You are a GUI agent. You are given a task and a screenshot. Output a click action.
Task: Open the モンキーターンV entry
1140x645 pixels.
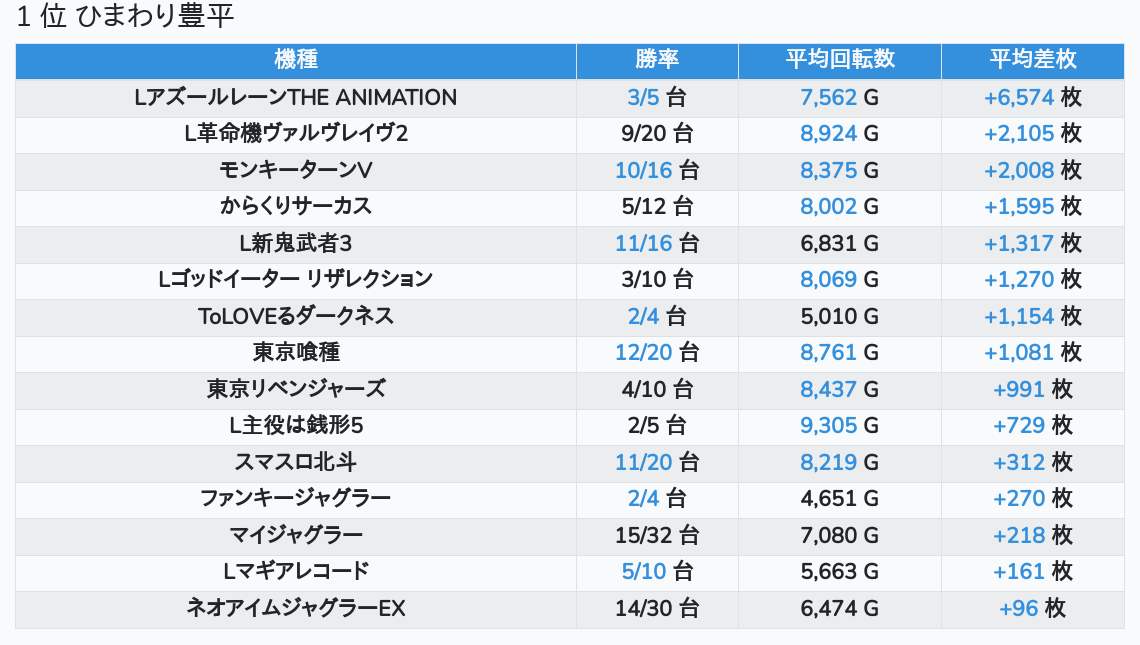coord(296,170)
